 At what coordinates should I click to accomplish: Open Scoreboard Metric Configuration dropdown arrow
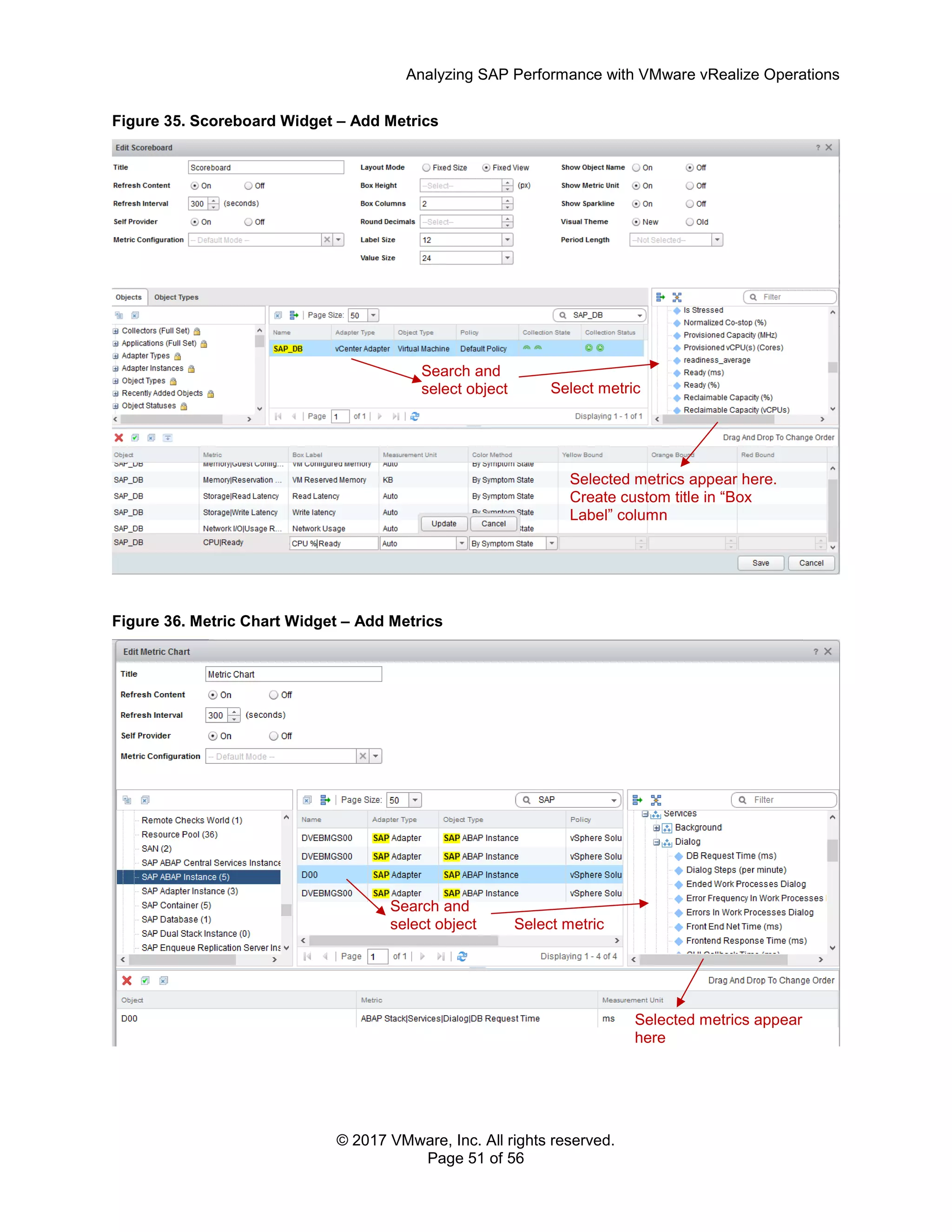click(338, 240)
